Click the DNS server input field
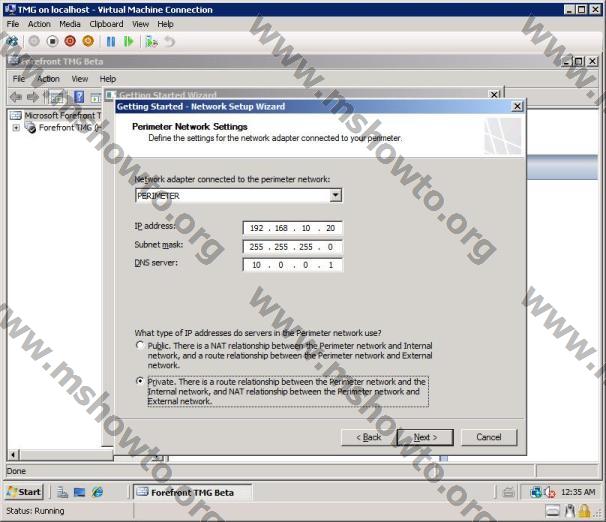 tap(292, 265)
